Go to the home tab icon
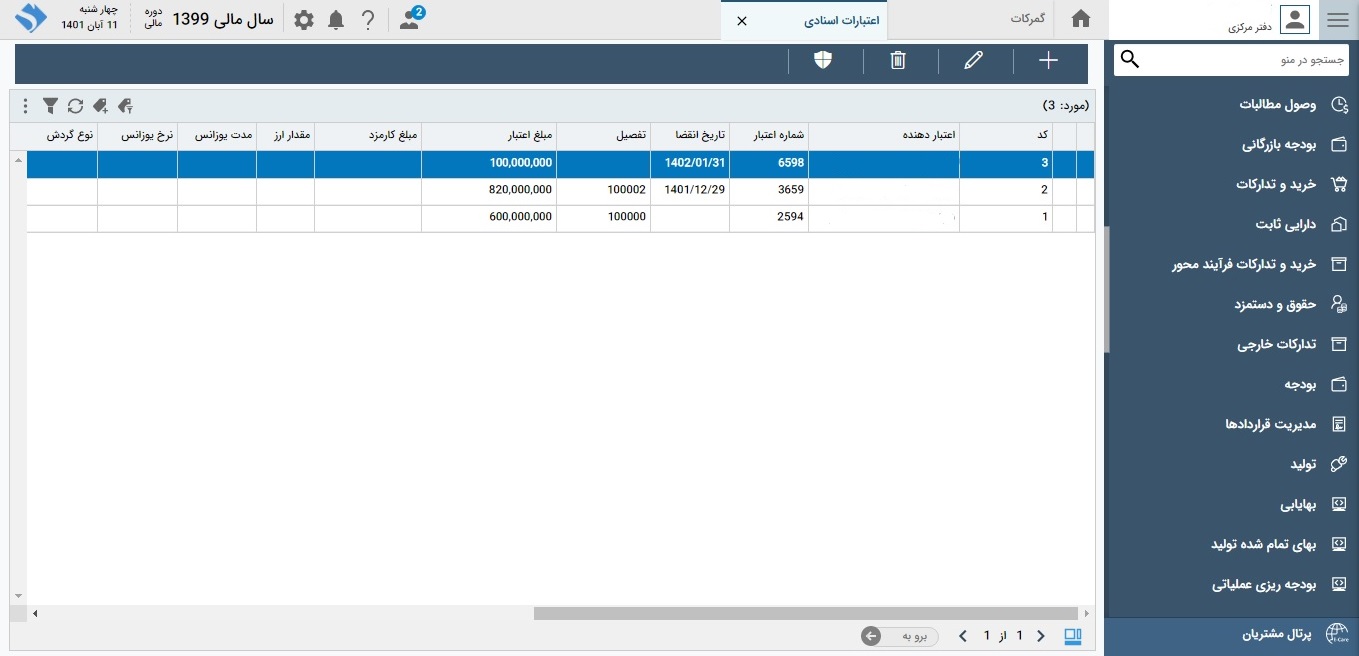Image resolution: width=1359 pixels, height=656 pixels. [1080, 19]
